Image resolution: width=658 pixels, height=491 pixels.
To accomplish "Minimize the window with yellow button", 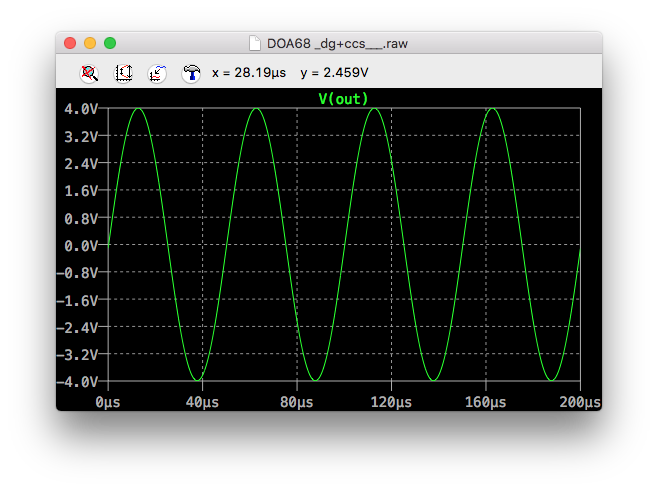I will pos(90,43).
